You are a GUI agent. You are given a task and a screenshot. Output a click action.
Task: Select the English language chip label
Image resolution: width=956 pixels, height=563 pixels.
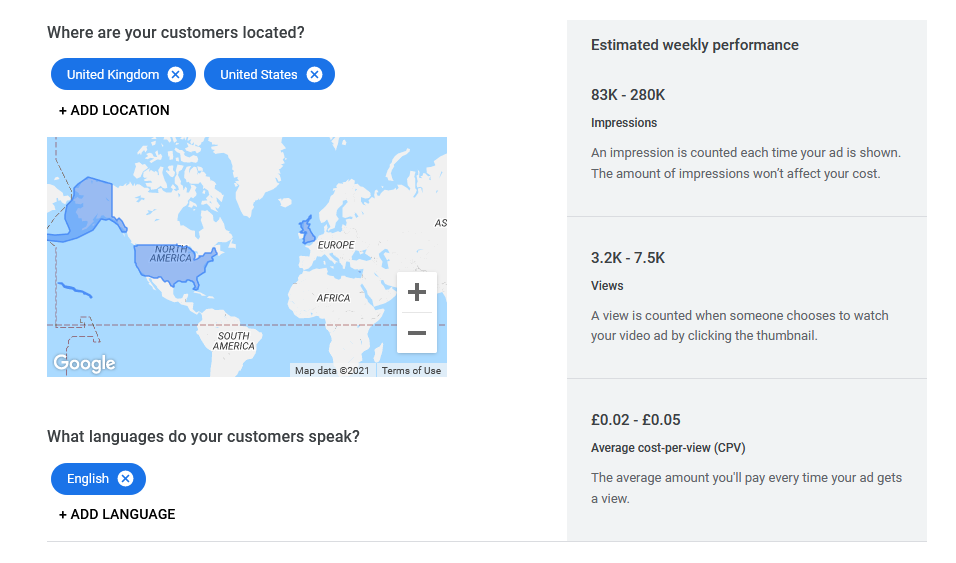tap(88, 478)
